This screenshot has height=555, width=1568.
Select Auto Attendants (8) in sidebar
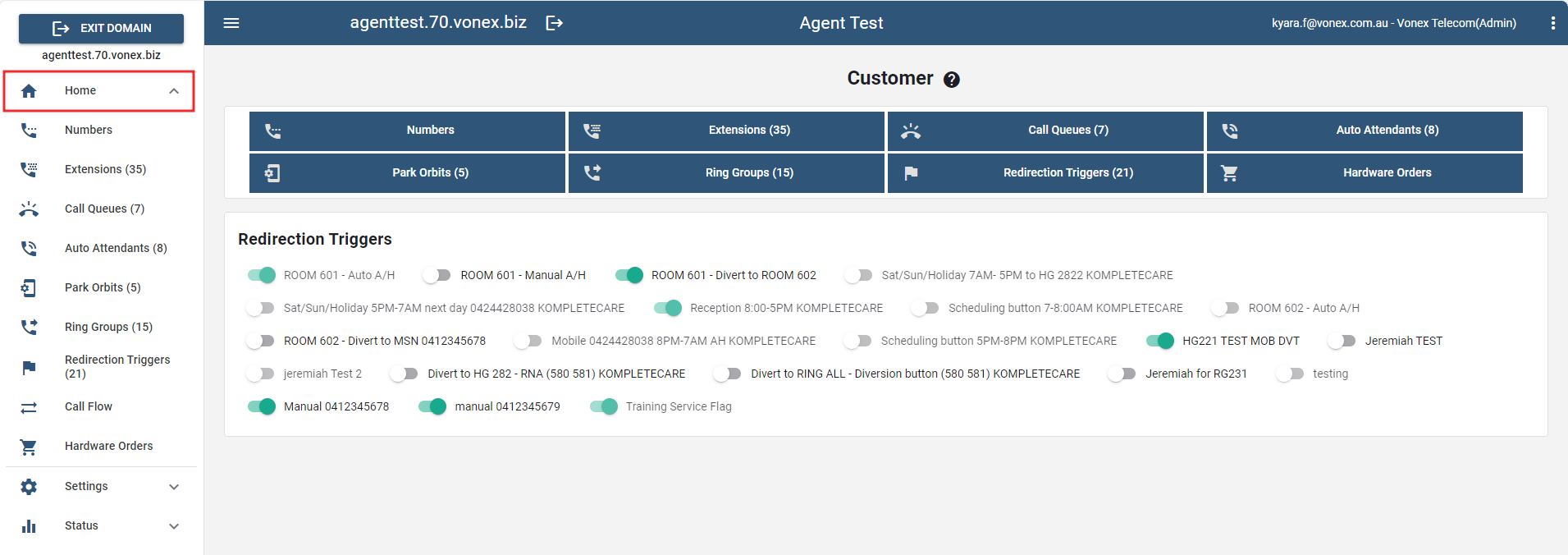click(x=116, y=248)
